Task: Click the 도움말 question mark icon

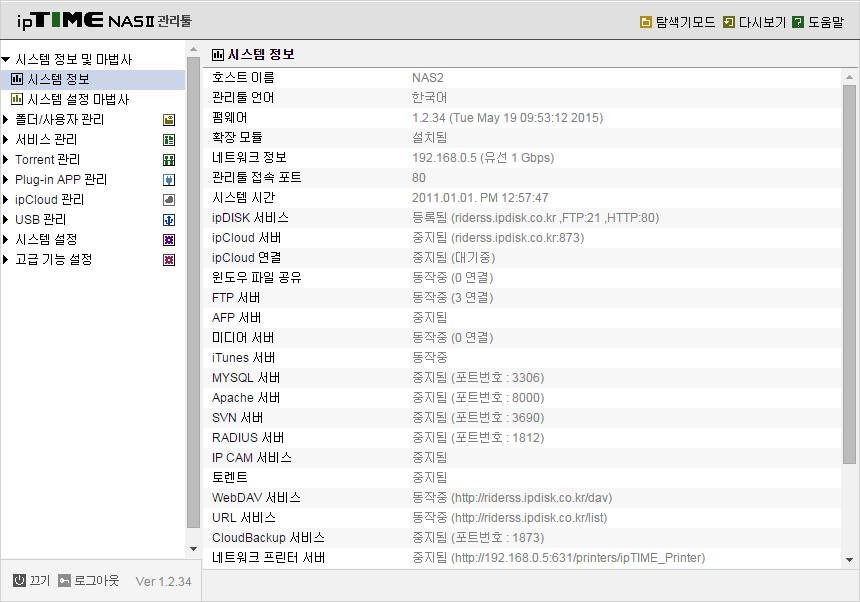Action: 798,22
